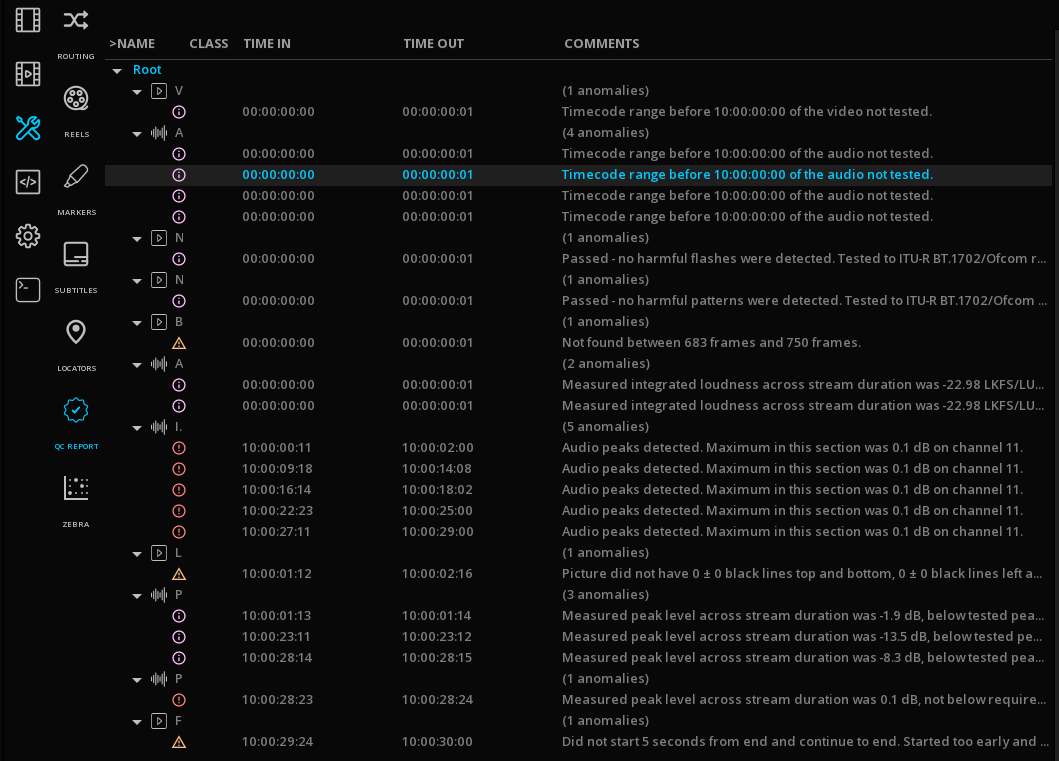Click the wrench and screwdriver tools icon
Screen dimensions: 1059x761
click(x=28, y=128)
